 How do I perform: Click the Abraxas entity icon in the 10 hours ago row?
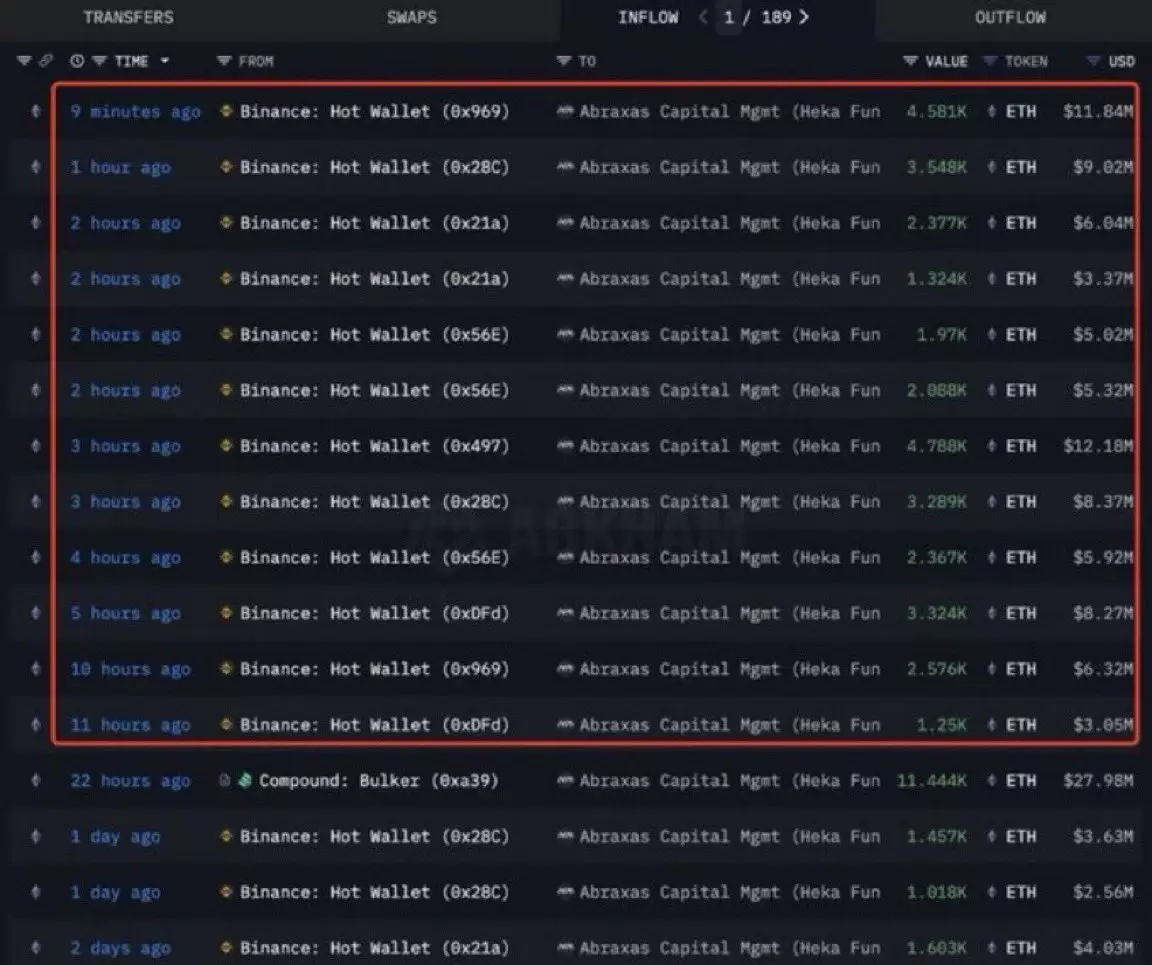coord(564,669)
